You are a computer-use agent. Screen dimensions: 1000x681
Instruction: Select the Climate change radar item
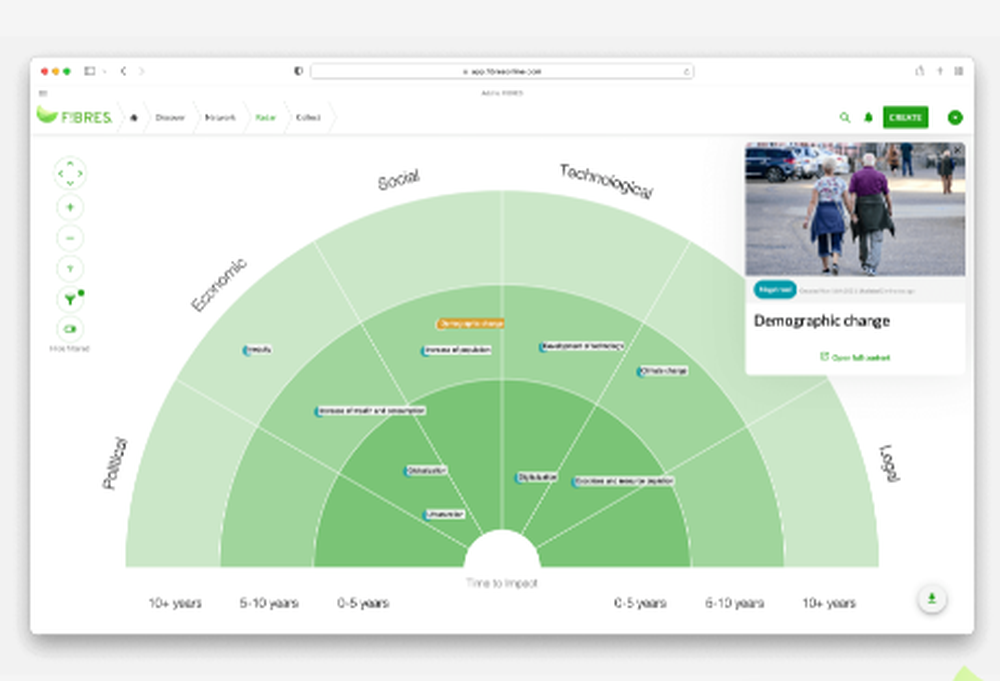[663, 370]
